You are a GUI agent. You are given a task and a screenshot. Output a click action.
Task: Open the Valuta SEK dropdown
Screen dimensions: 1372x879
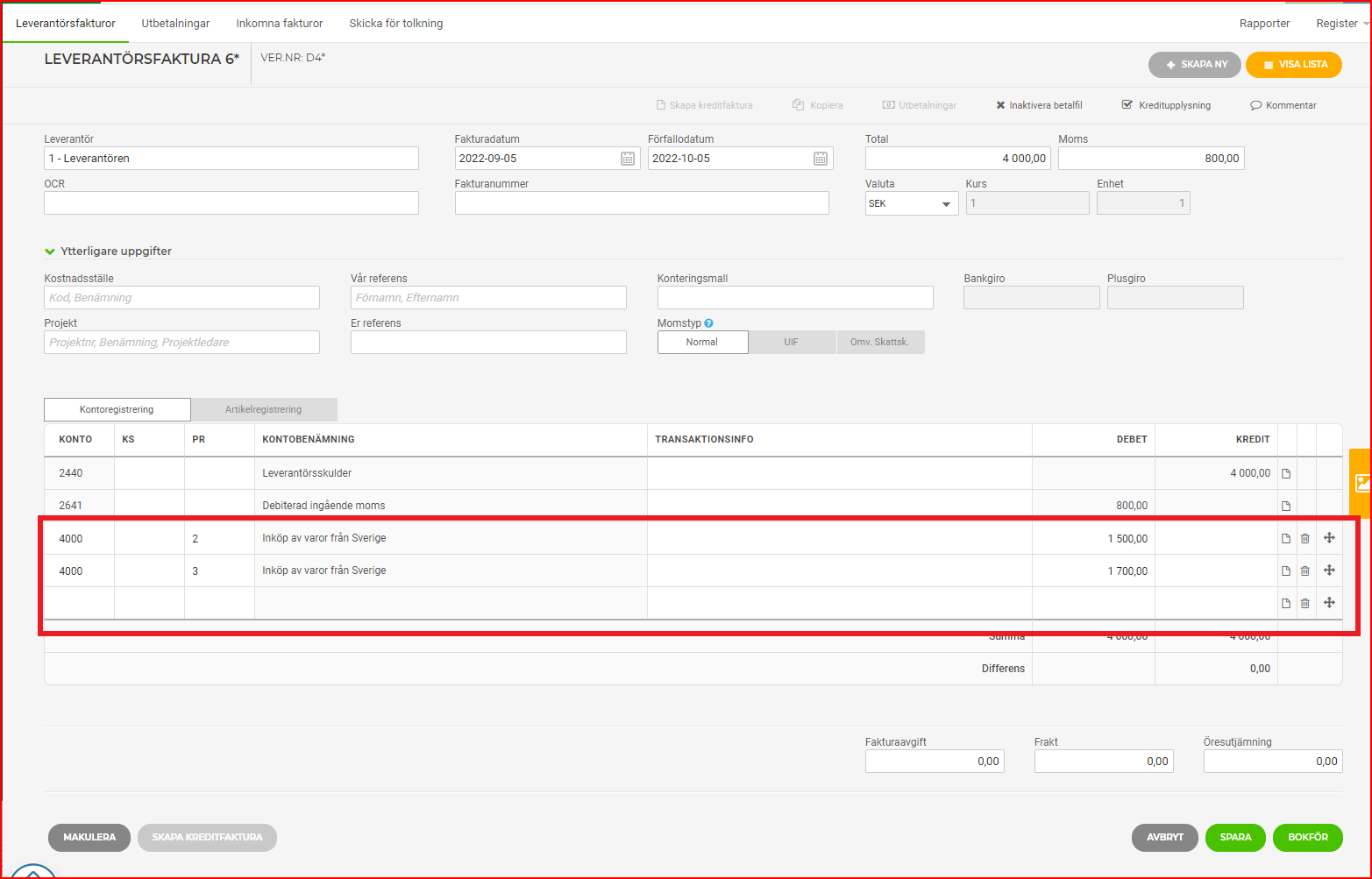pos(912,203)
